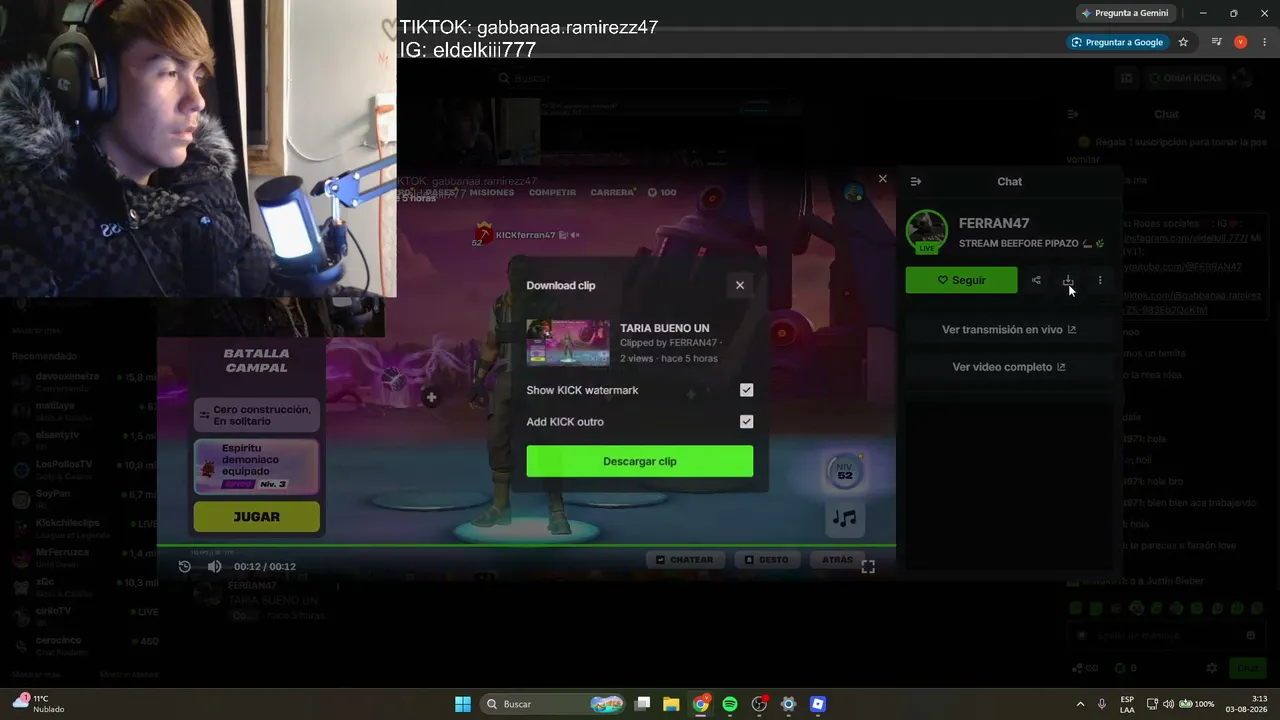Share the clip with the share icon

(1036, 281)
